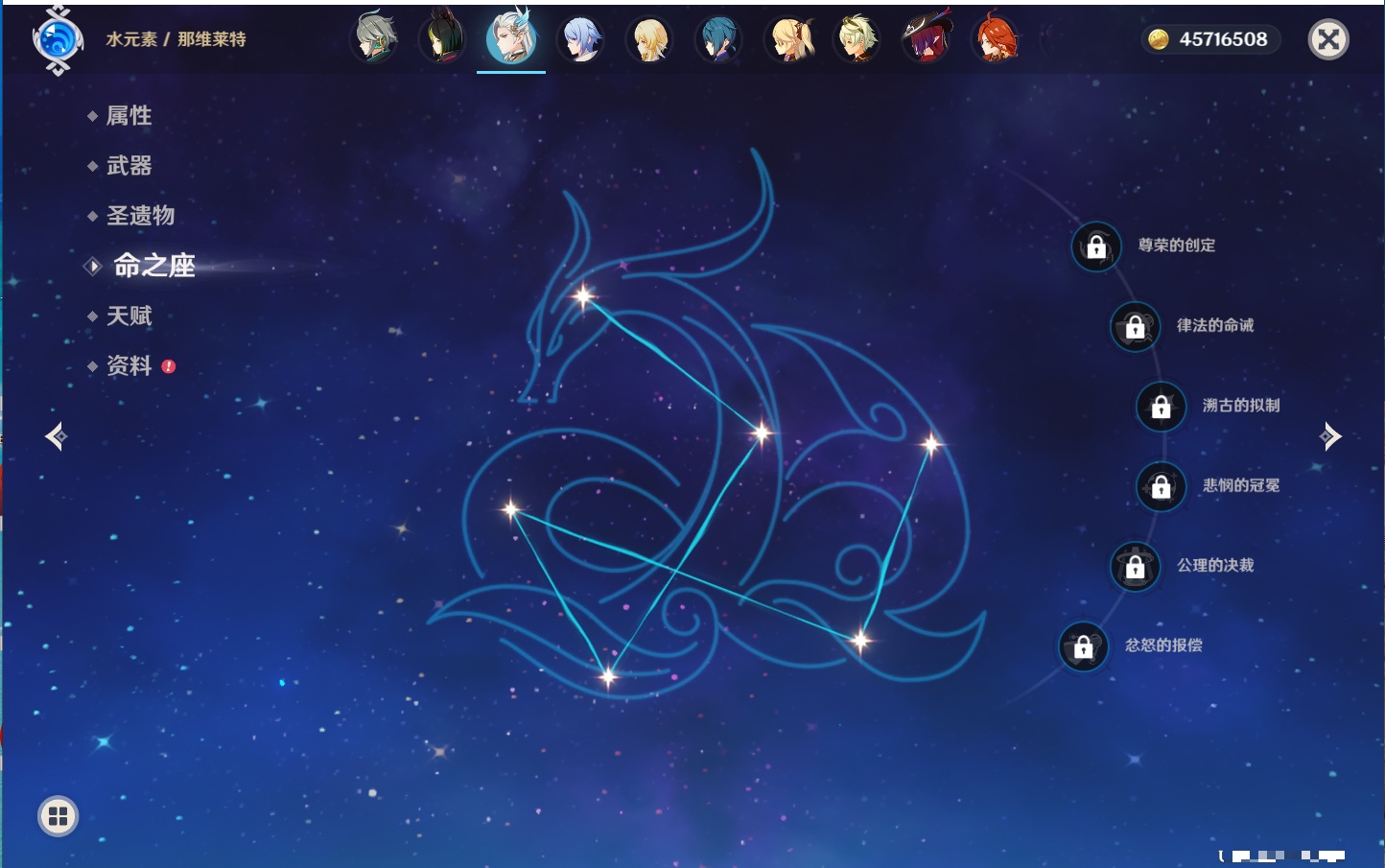Switch to the next character with right arrow

tap(1329, 436)
